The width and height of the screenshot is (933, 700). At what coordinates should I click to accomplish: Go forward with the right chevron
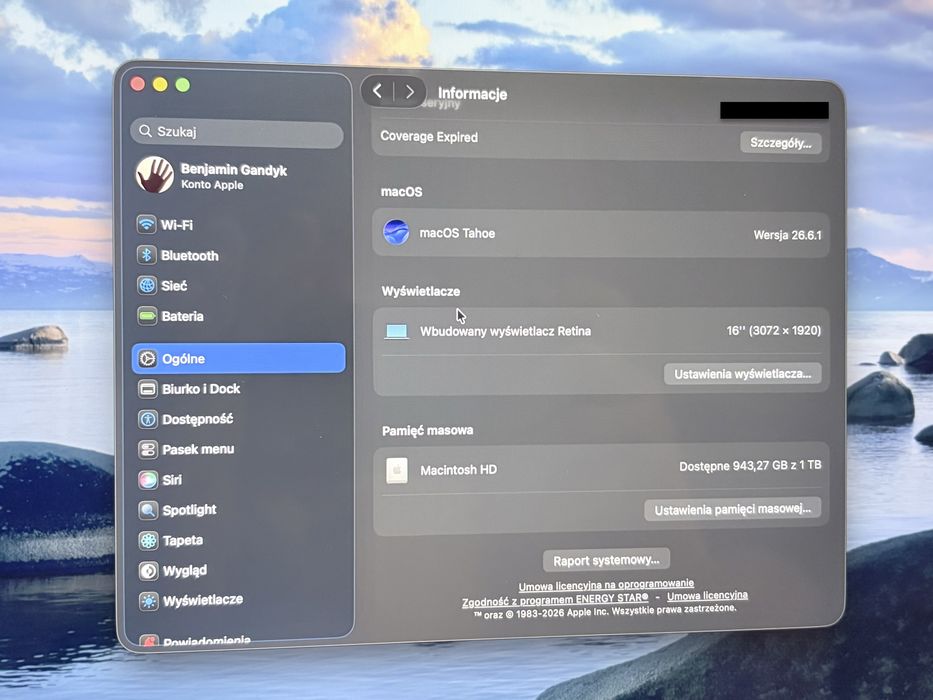409,92
